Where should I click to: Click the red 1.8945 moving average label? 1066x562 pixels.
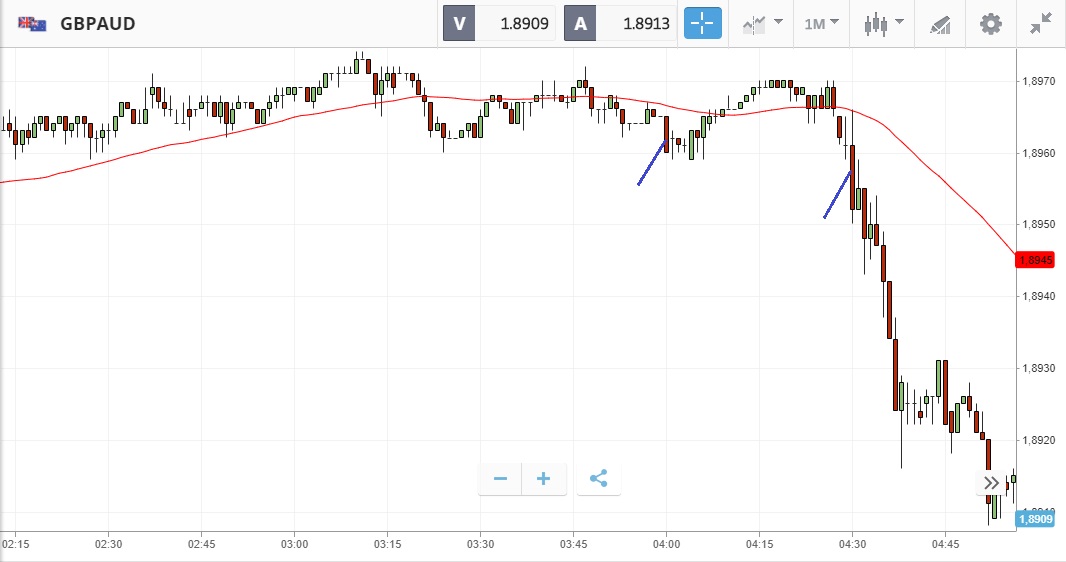click(x=1034, y=260)
